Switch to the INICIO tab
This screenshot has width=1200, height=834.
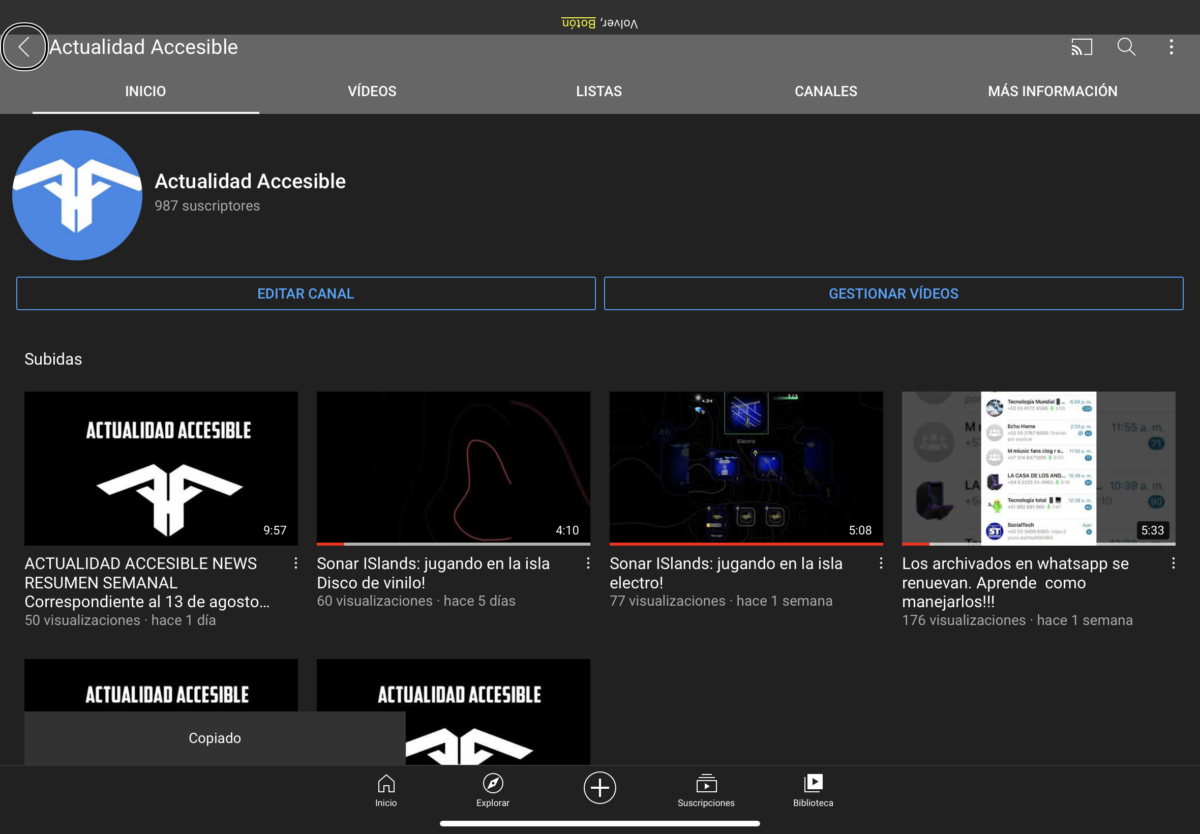146,91
